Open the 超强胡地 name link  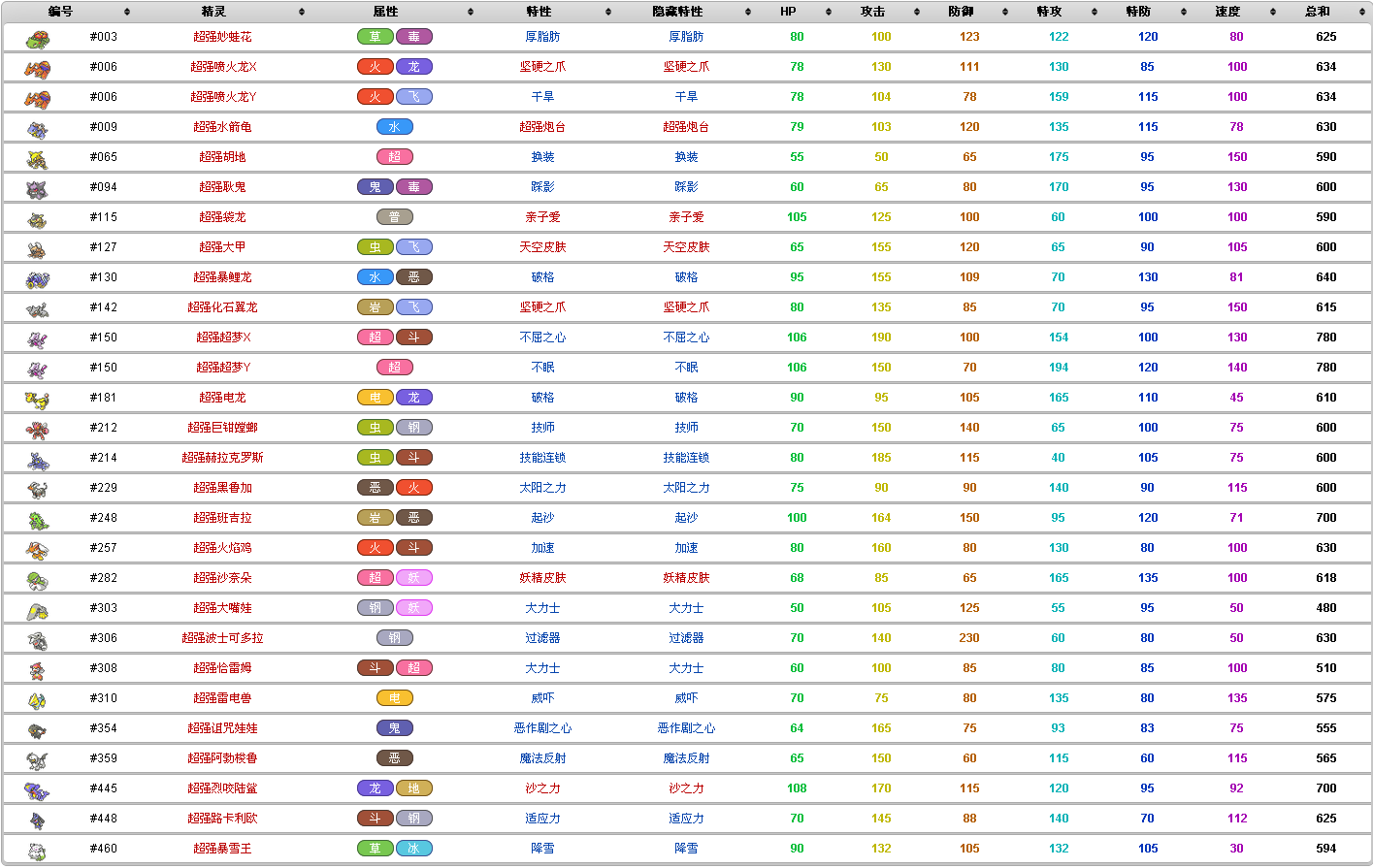click(222, 157)
